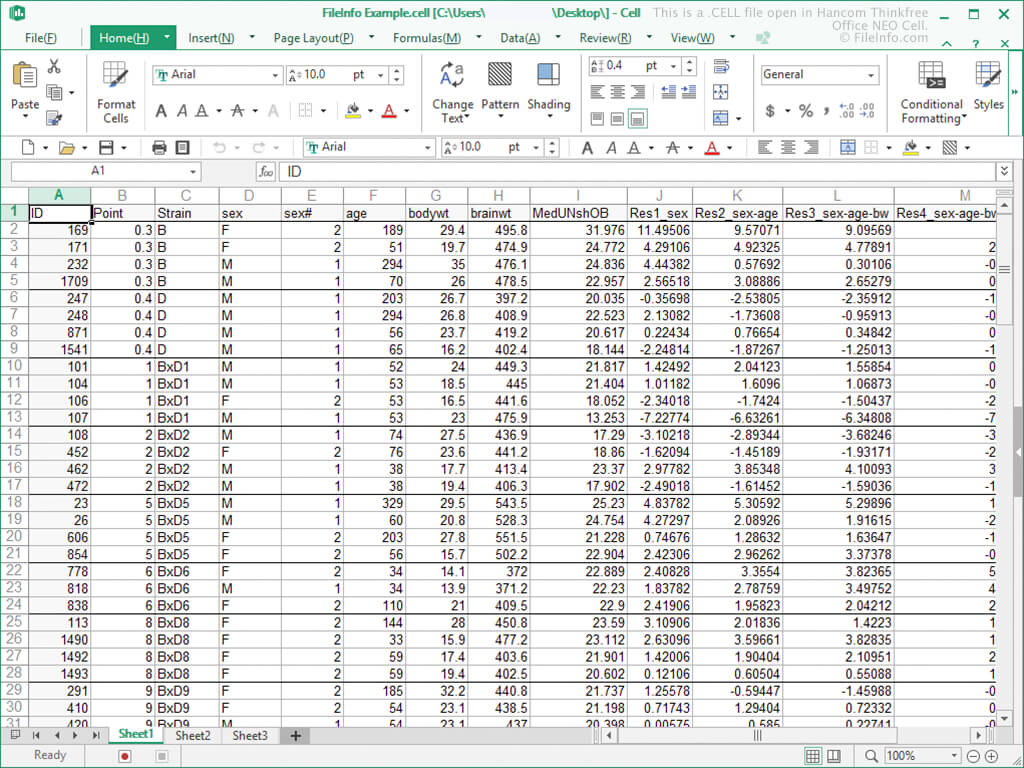Open the zoom 100% dropdown

point(954,756)
